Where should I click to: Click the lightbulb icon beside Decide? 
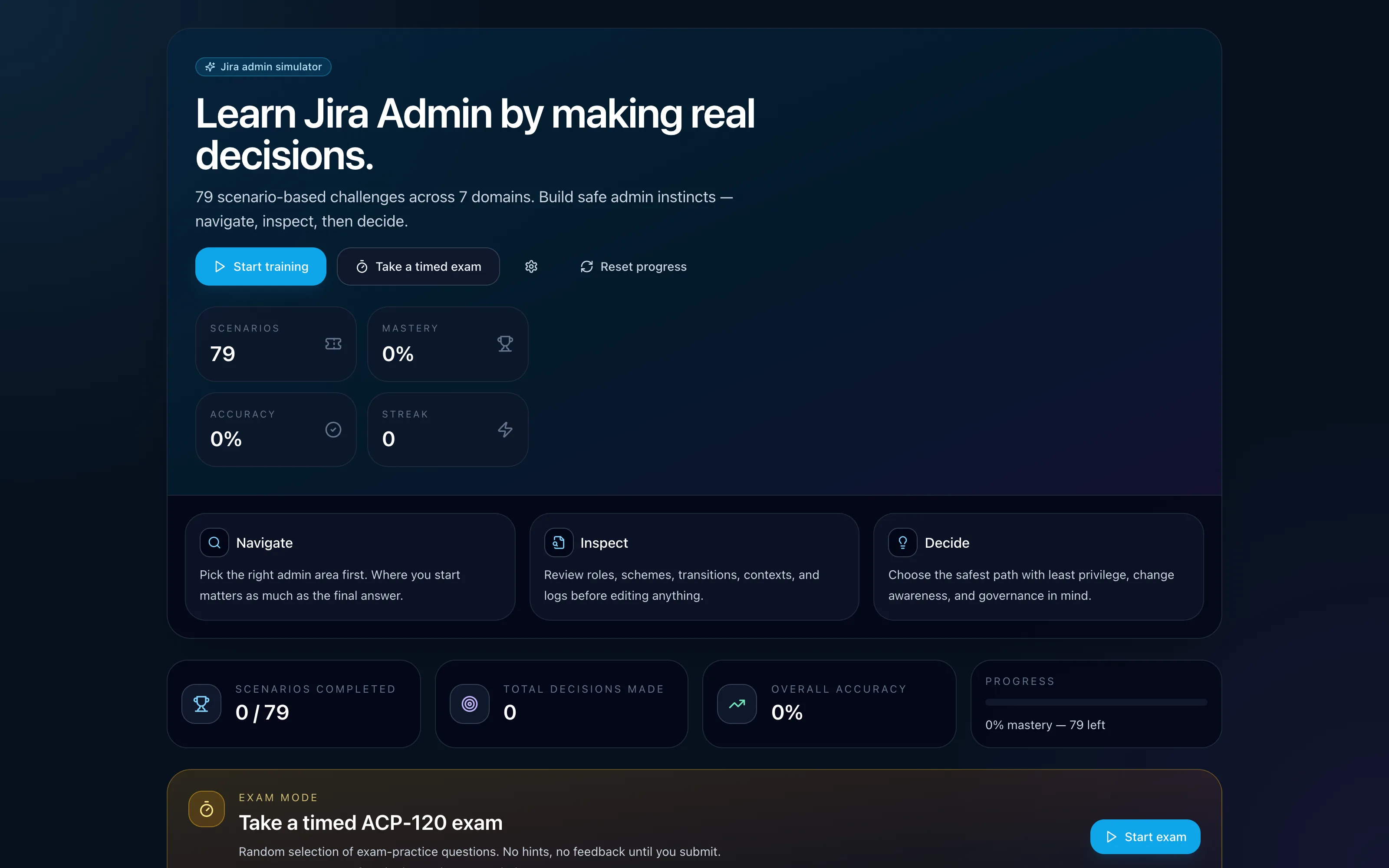tap(903, 542)
